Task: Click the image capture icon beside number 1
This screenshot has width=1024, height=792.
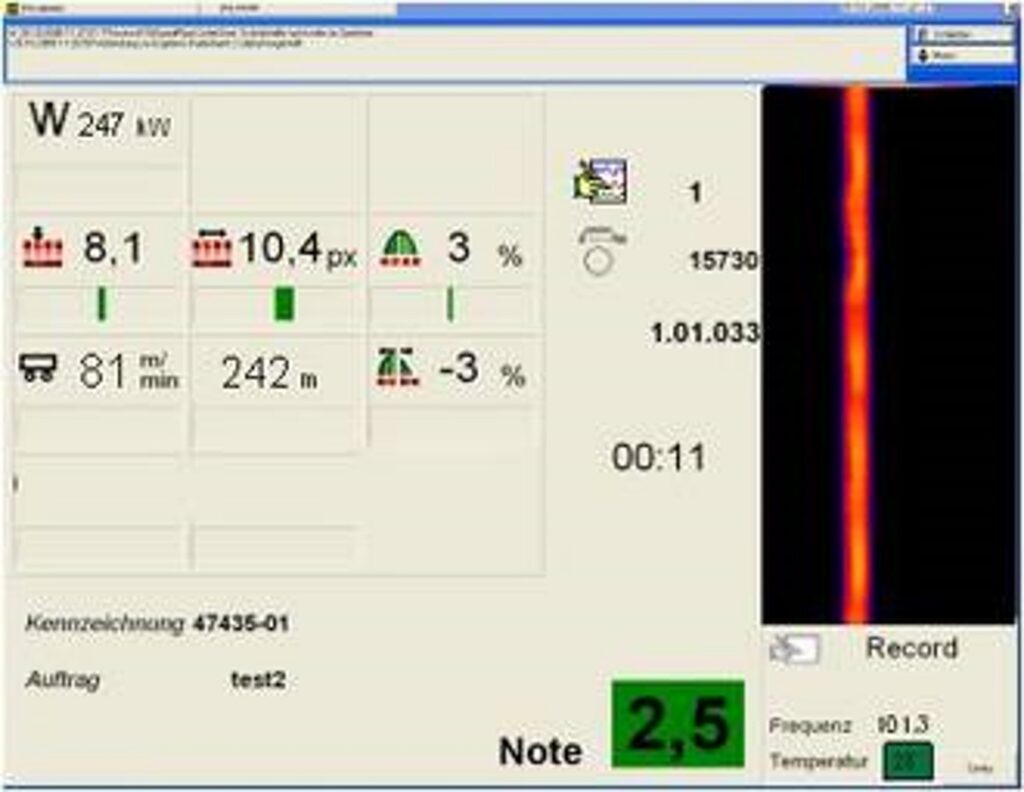Action: pos(600,182)
